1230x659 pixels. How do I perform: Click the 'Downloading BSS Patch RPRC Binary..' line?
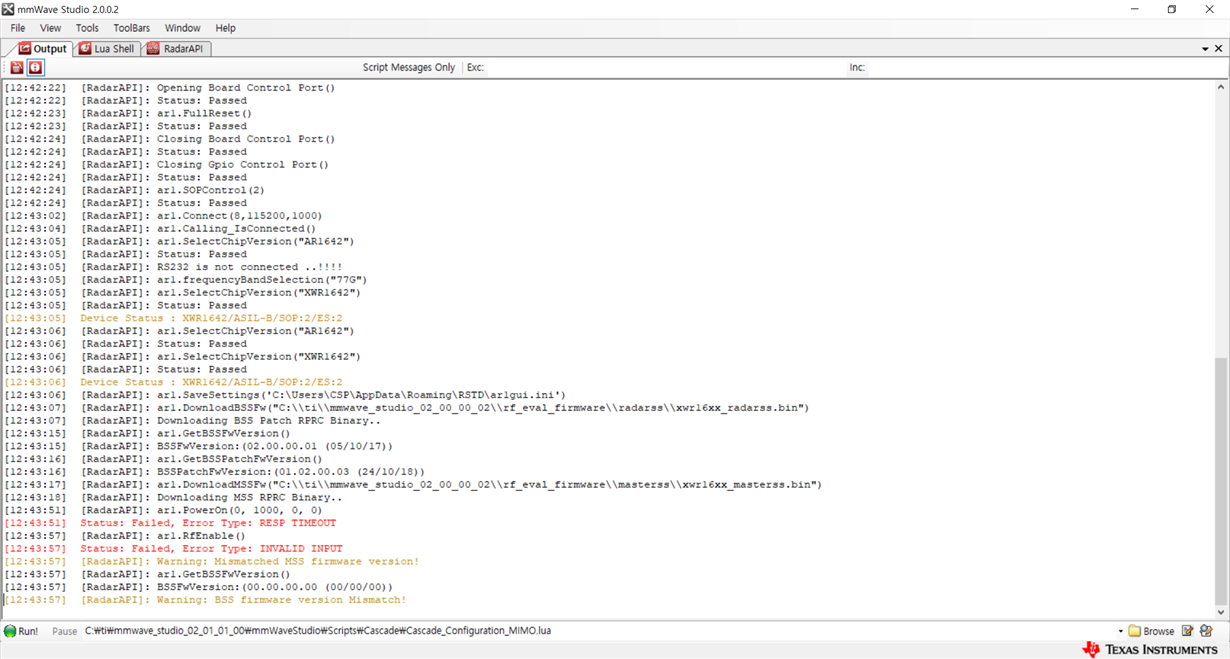pos(192,421)
